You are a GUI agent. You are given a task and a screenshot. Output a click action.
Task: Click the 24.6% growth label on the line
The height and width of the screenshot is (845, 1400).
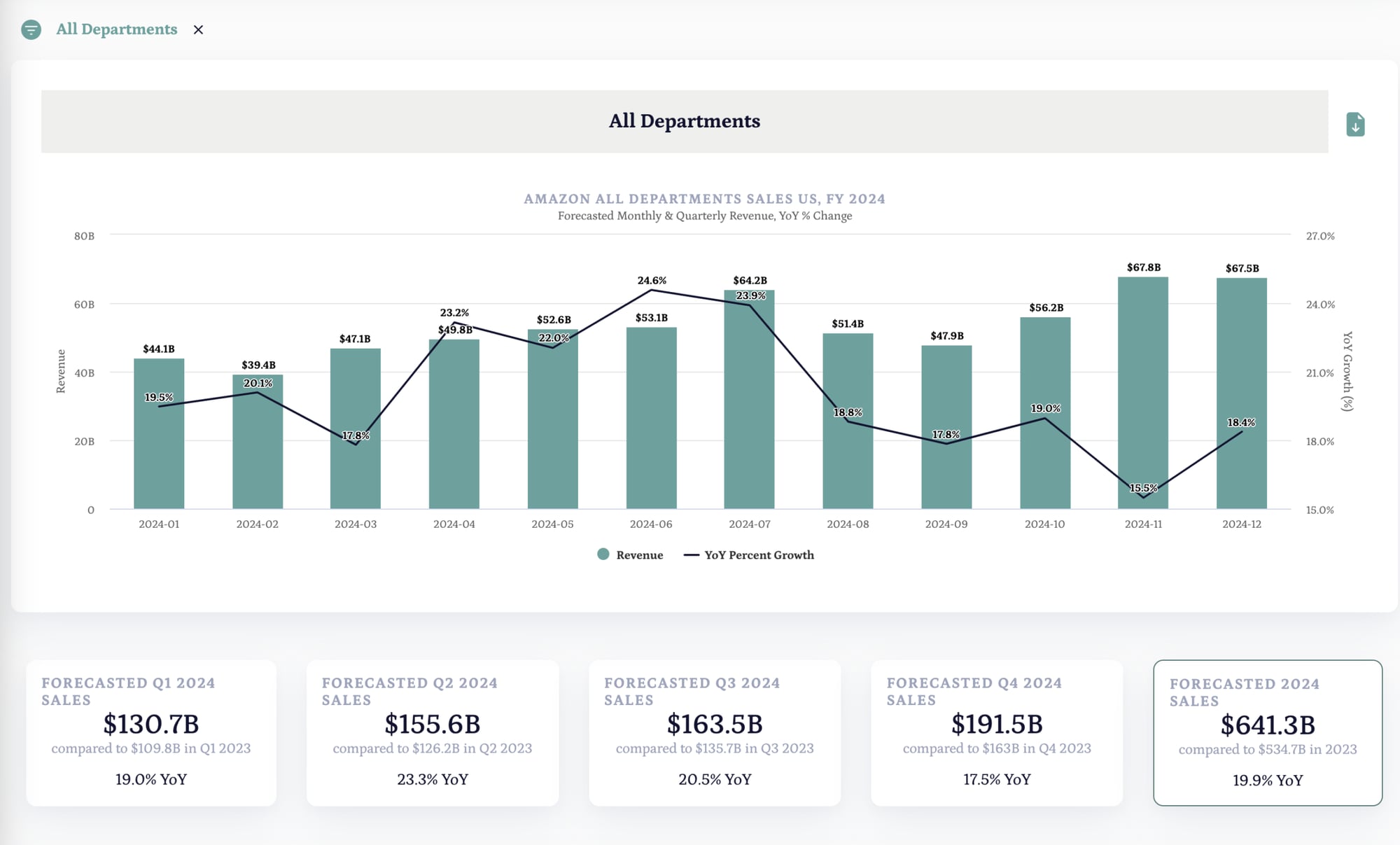pos(652,280)
